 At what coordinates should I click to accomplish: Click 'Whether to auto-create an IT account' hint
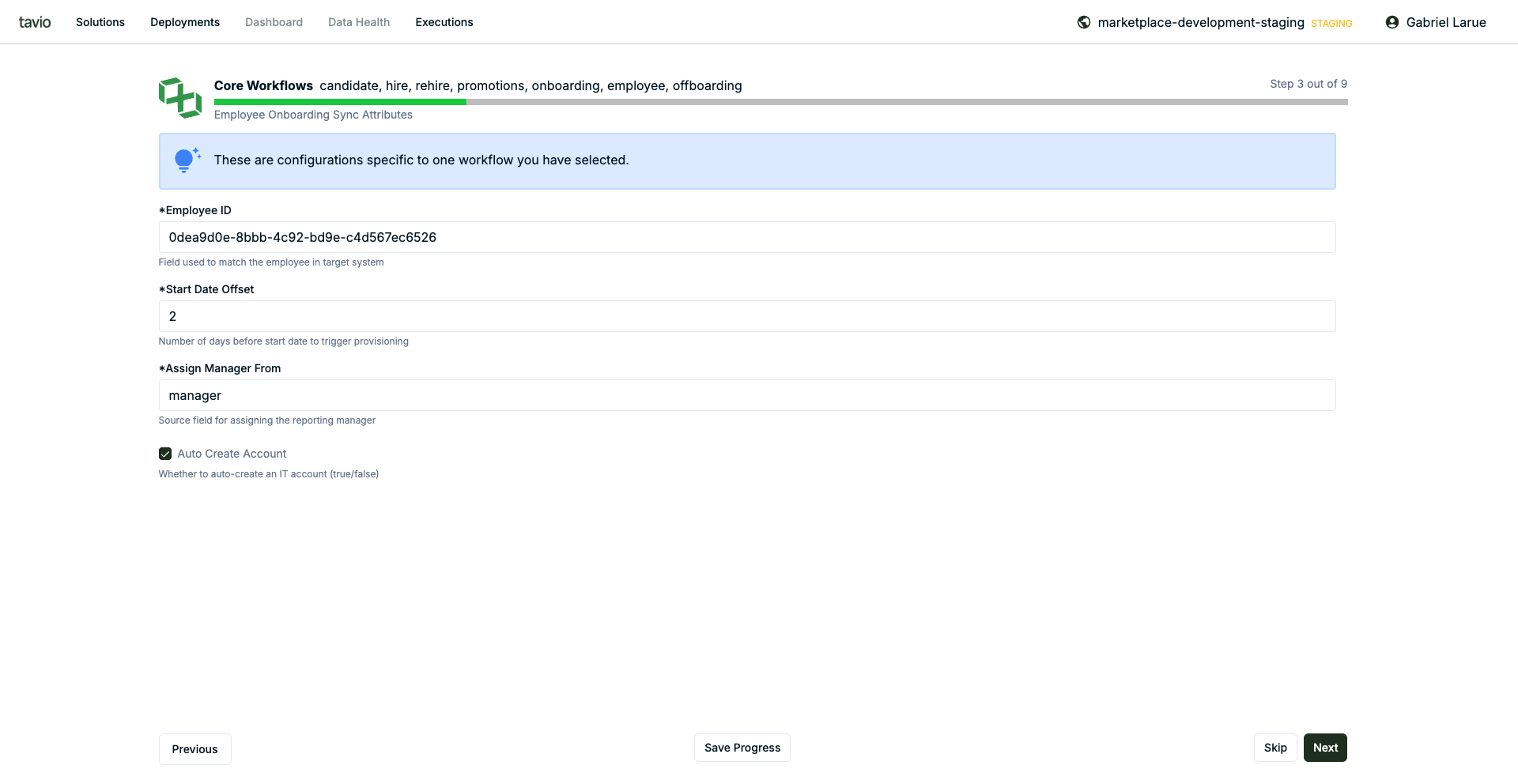[269, 474]
